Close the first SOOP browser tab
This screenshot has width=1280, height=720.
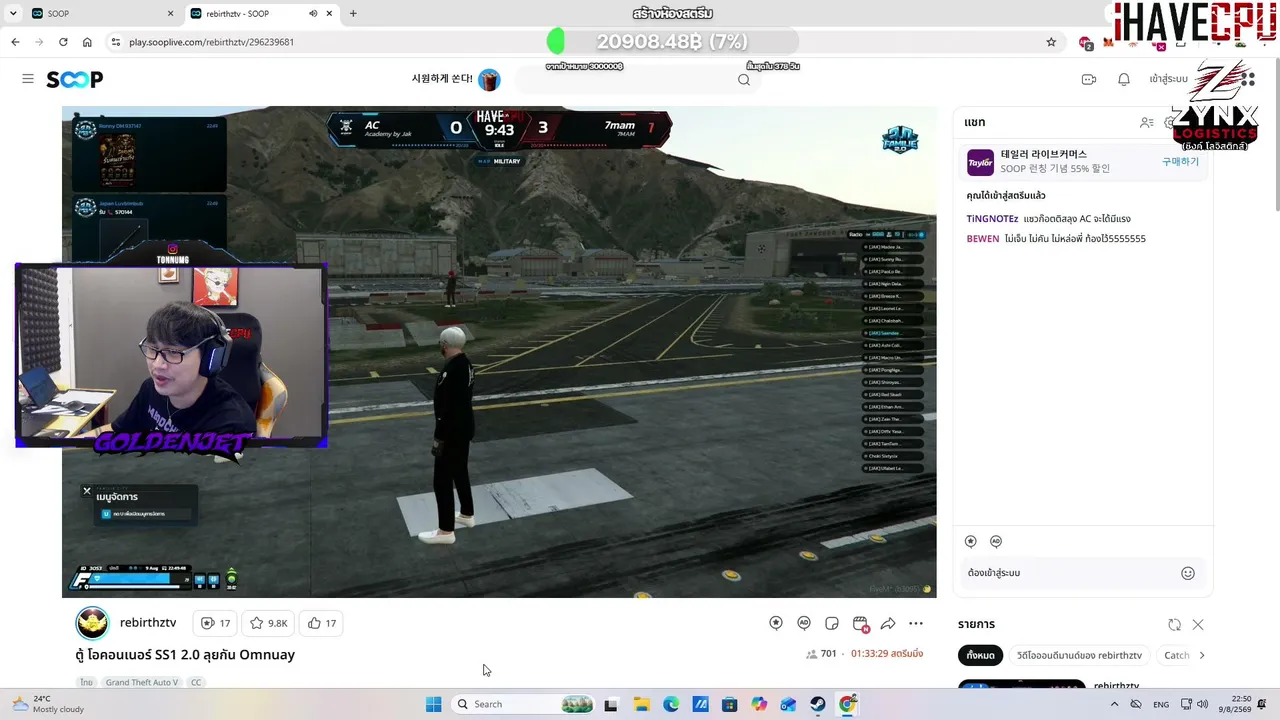tap(170, 13)
